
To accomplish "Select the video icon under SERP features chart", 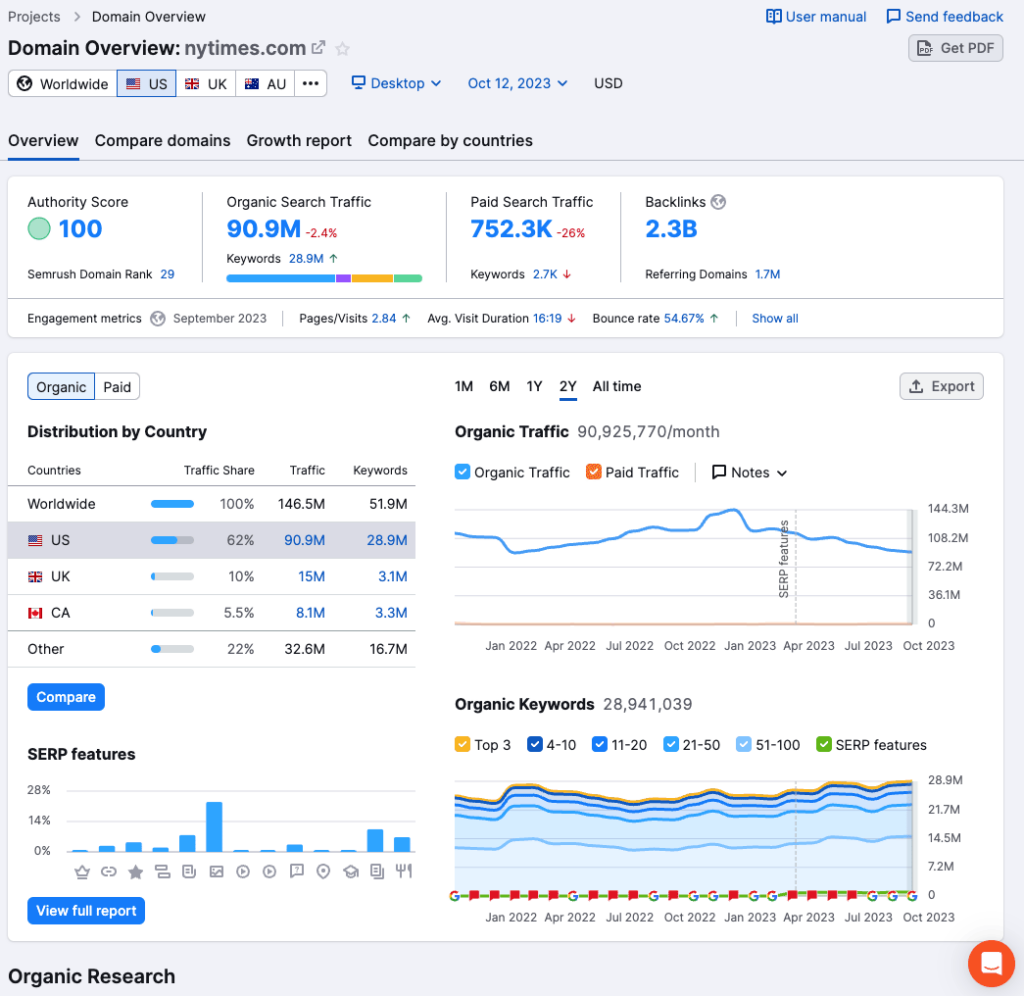I will (242, 872).
